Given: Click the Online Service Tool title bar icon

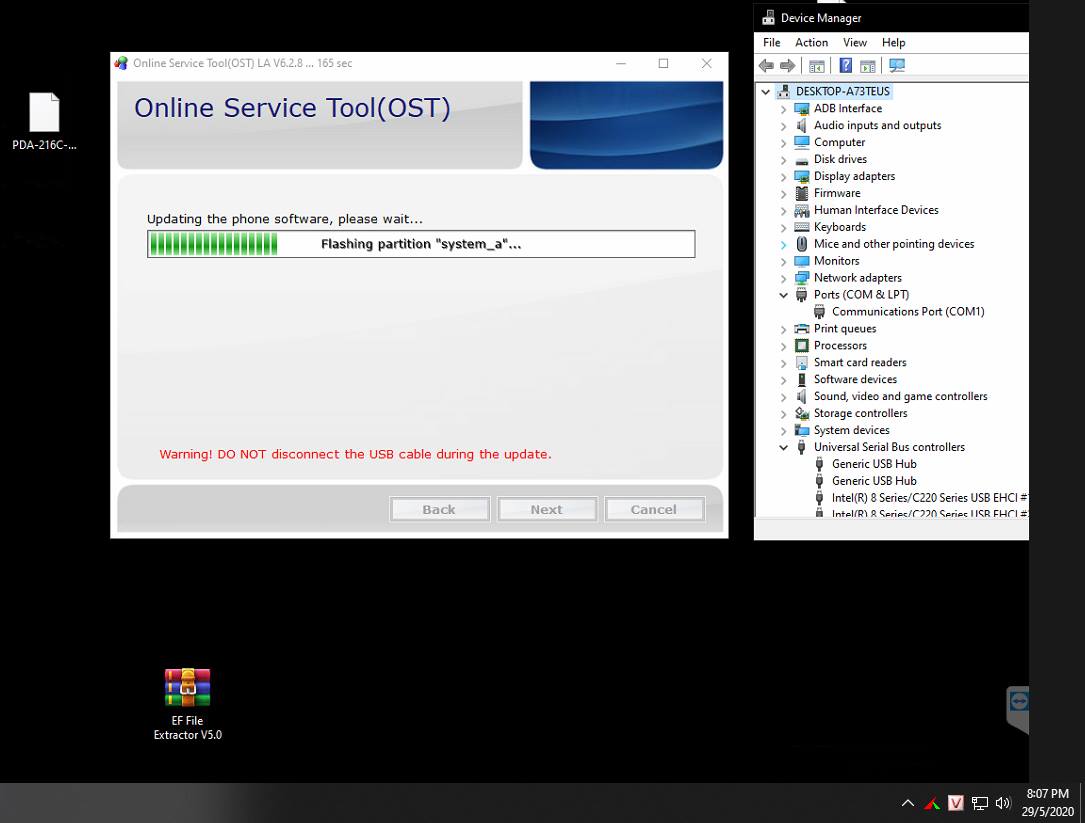Looking at the screenshot, I should tap(121, 63).
